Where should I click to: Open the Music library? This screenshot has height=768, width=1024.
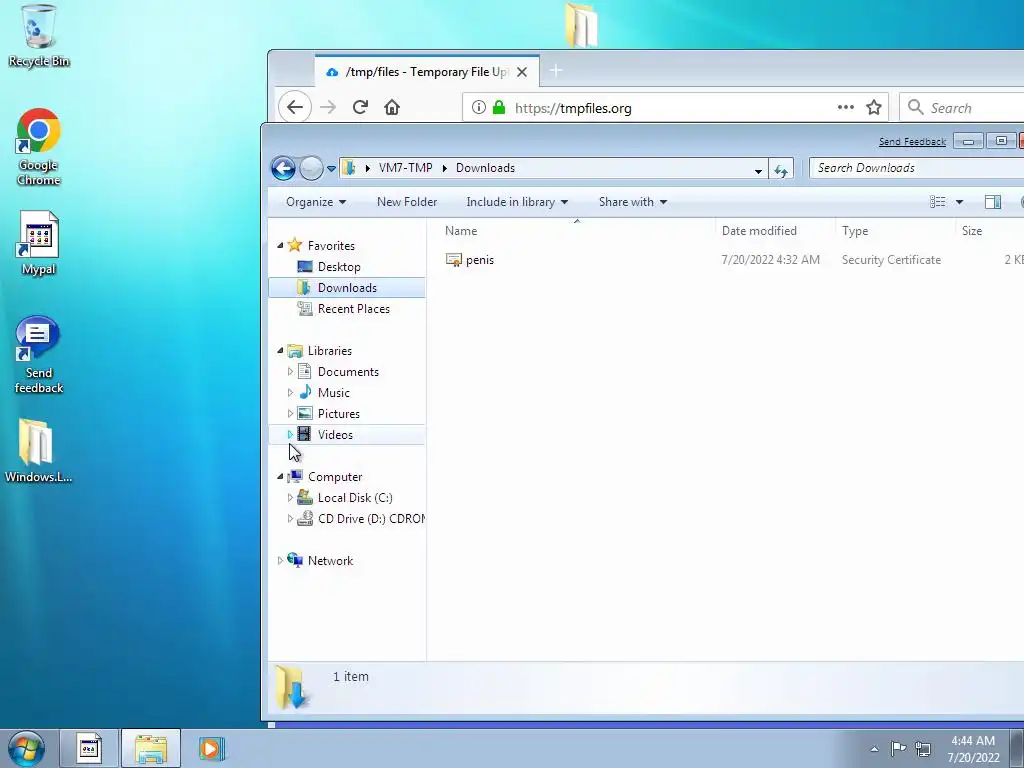point(334,392)
